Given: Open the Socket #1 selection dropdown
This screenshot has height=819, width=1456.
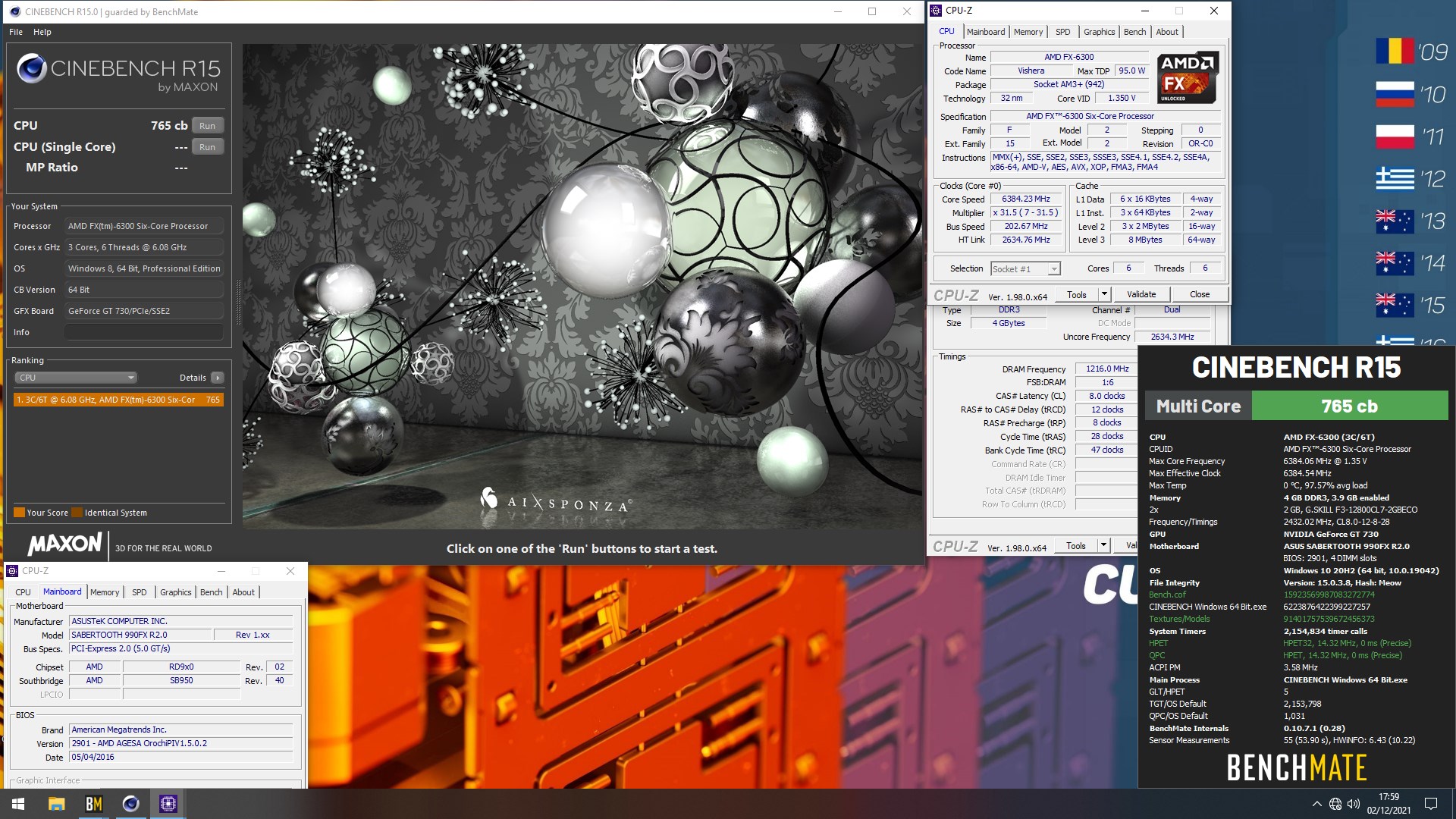Looking at the screenshot, I should point(1025,268).
